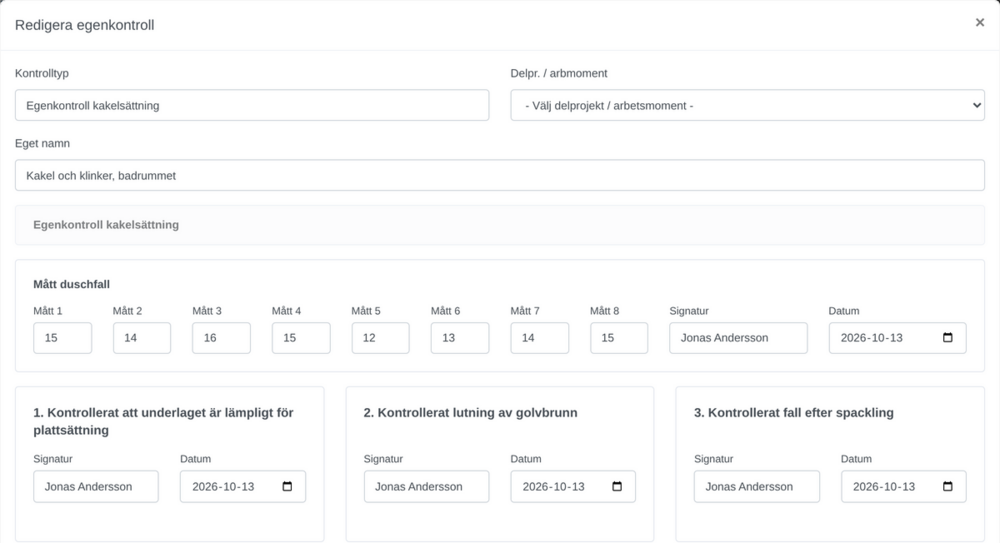
Task: Click Datum field under item 2 golvbrunn
Action: (573, 486)
